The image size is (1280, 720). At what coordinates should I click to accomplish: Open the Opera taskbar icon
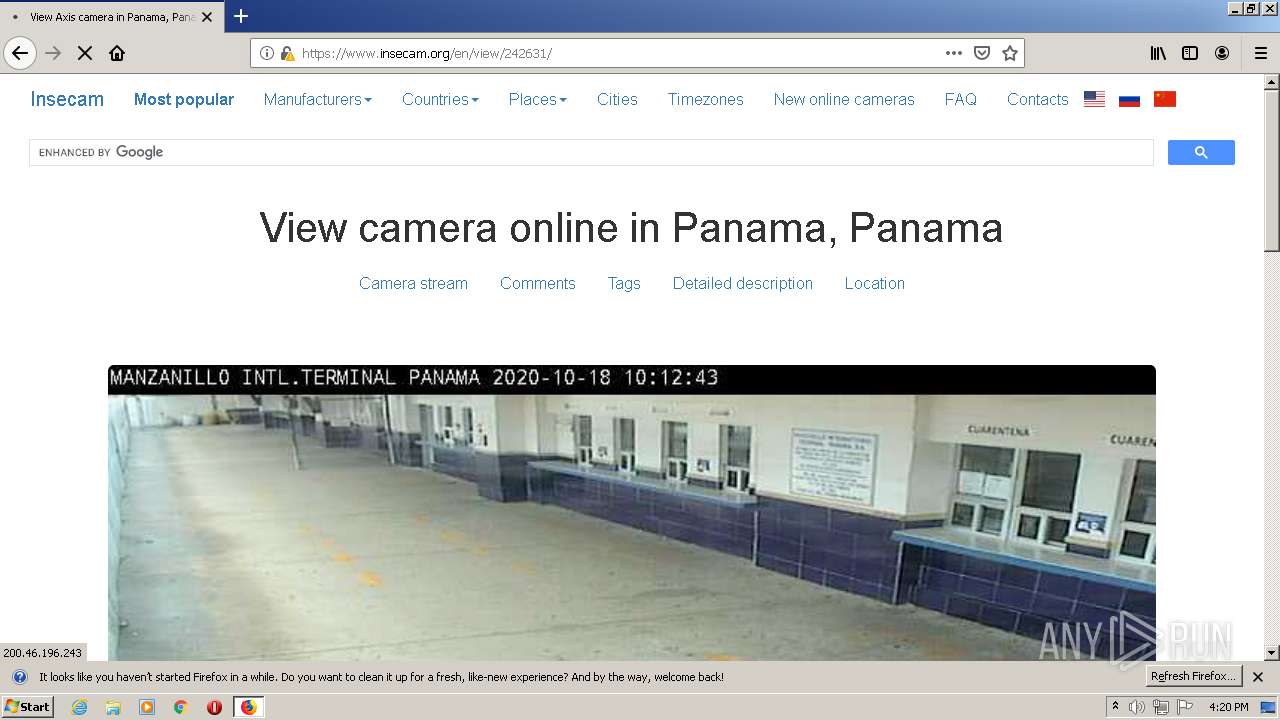click(214, 707)
